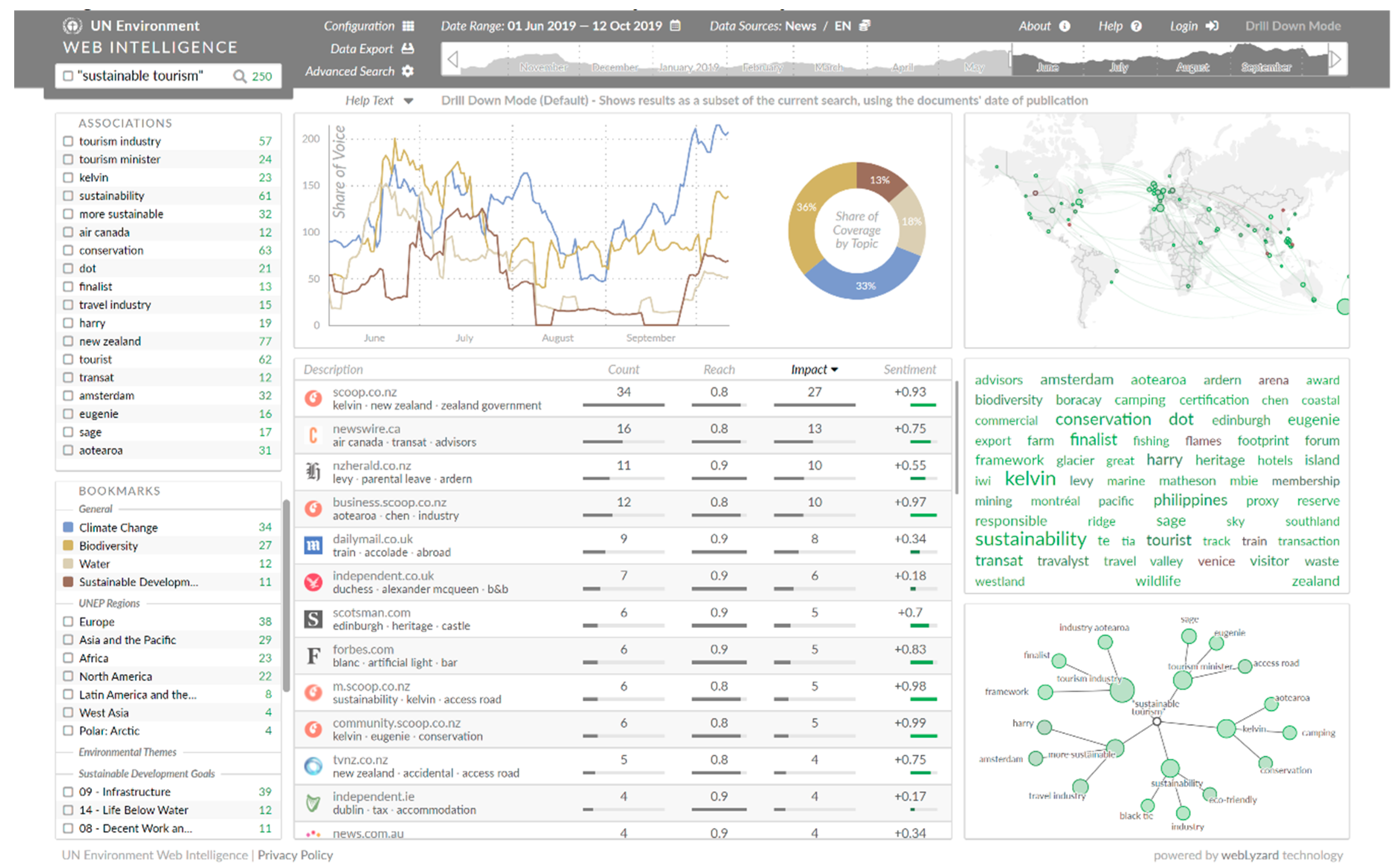The height and width of the screenshot is (868, 1400).
Task: Click the community.scoop.co.nz source icon
Action: click(313, 729)
